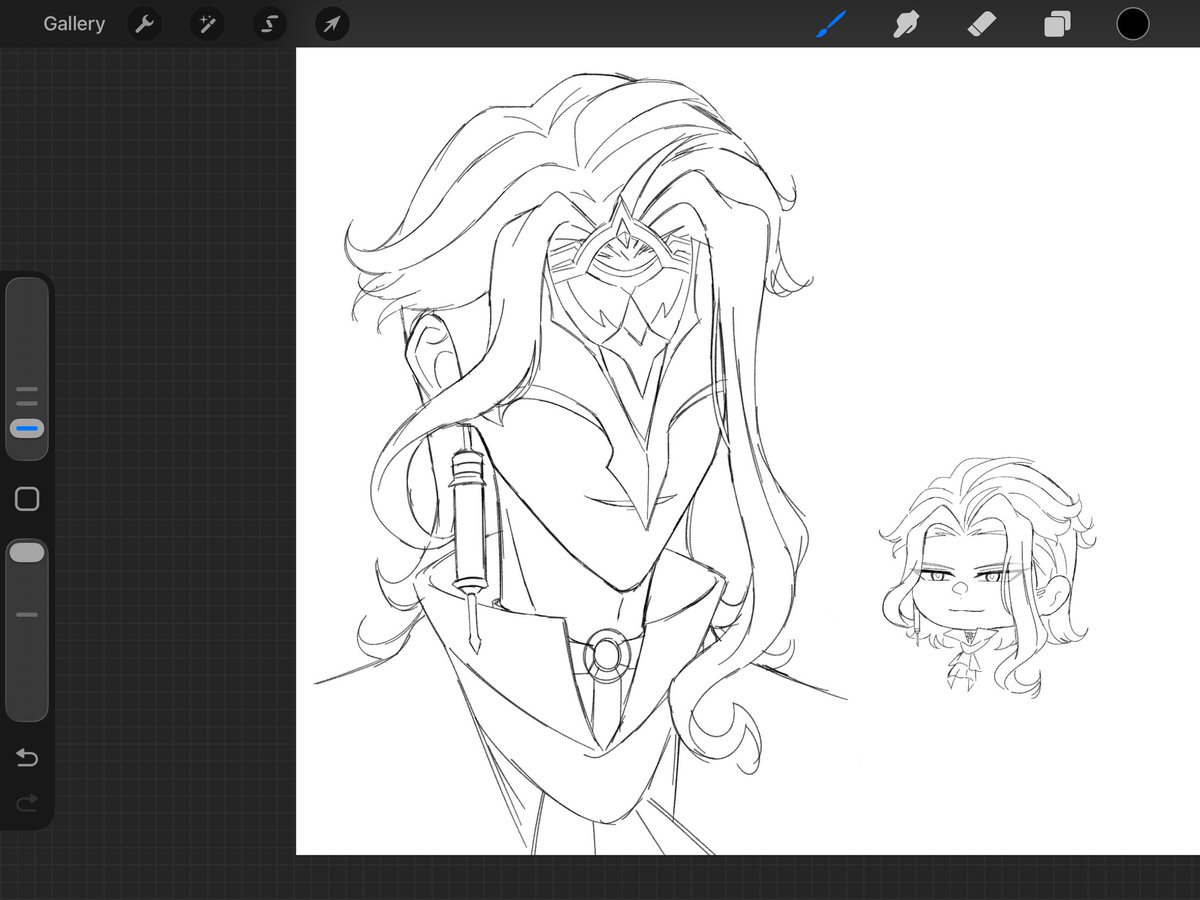Undo the last stroke

pyautogui.click(x=27, y=758)
